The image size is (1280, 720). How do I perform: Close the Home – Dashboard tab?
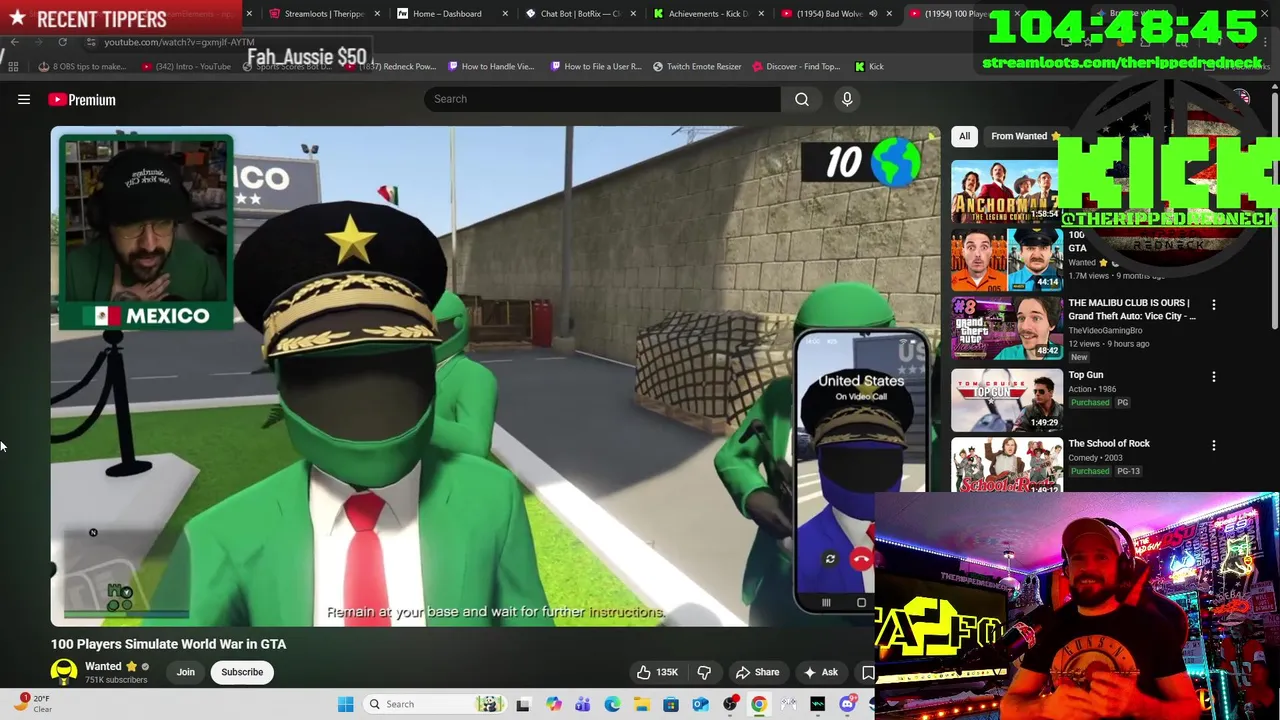505,14
